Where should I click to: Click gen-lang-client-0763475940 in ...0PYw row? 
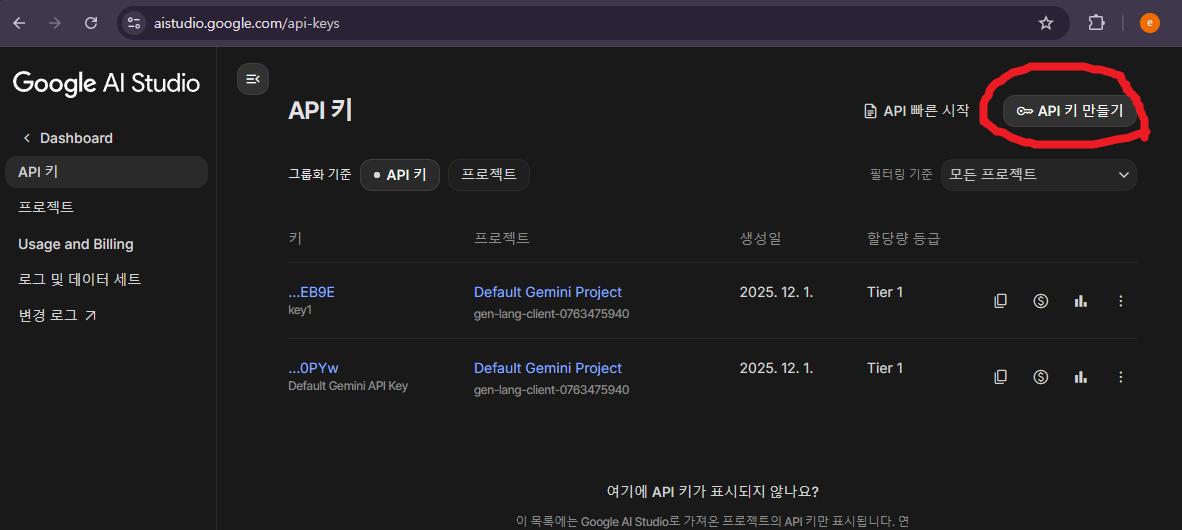[551, 390]
